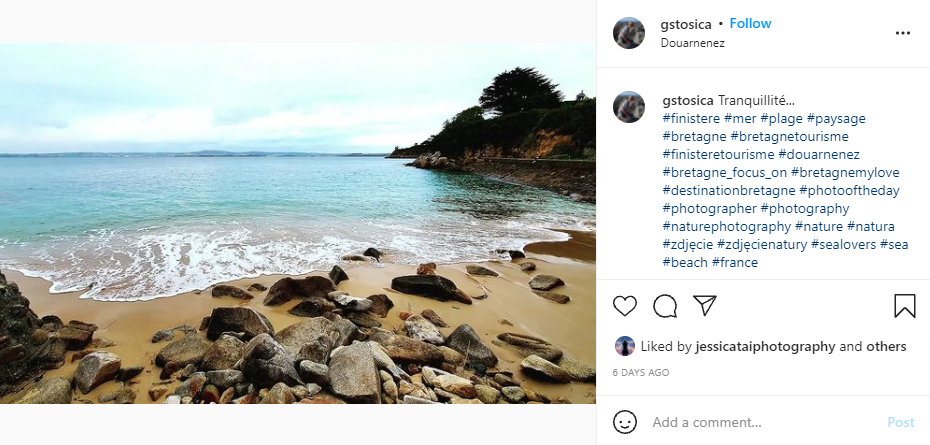Open the #bretagnetourisme hashtag

click(789, 136)
